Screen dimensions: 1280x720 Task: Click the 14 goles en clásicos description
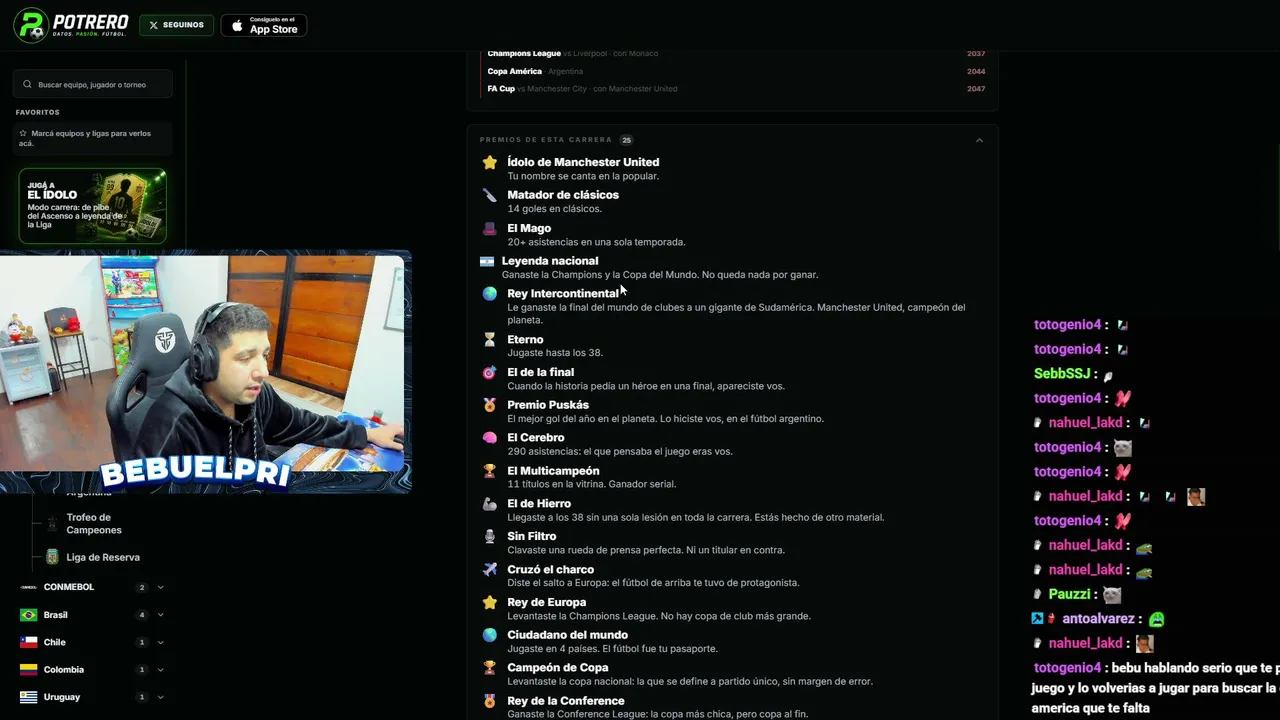click(554, 209)
